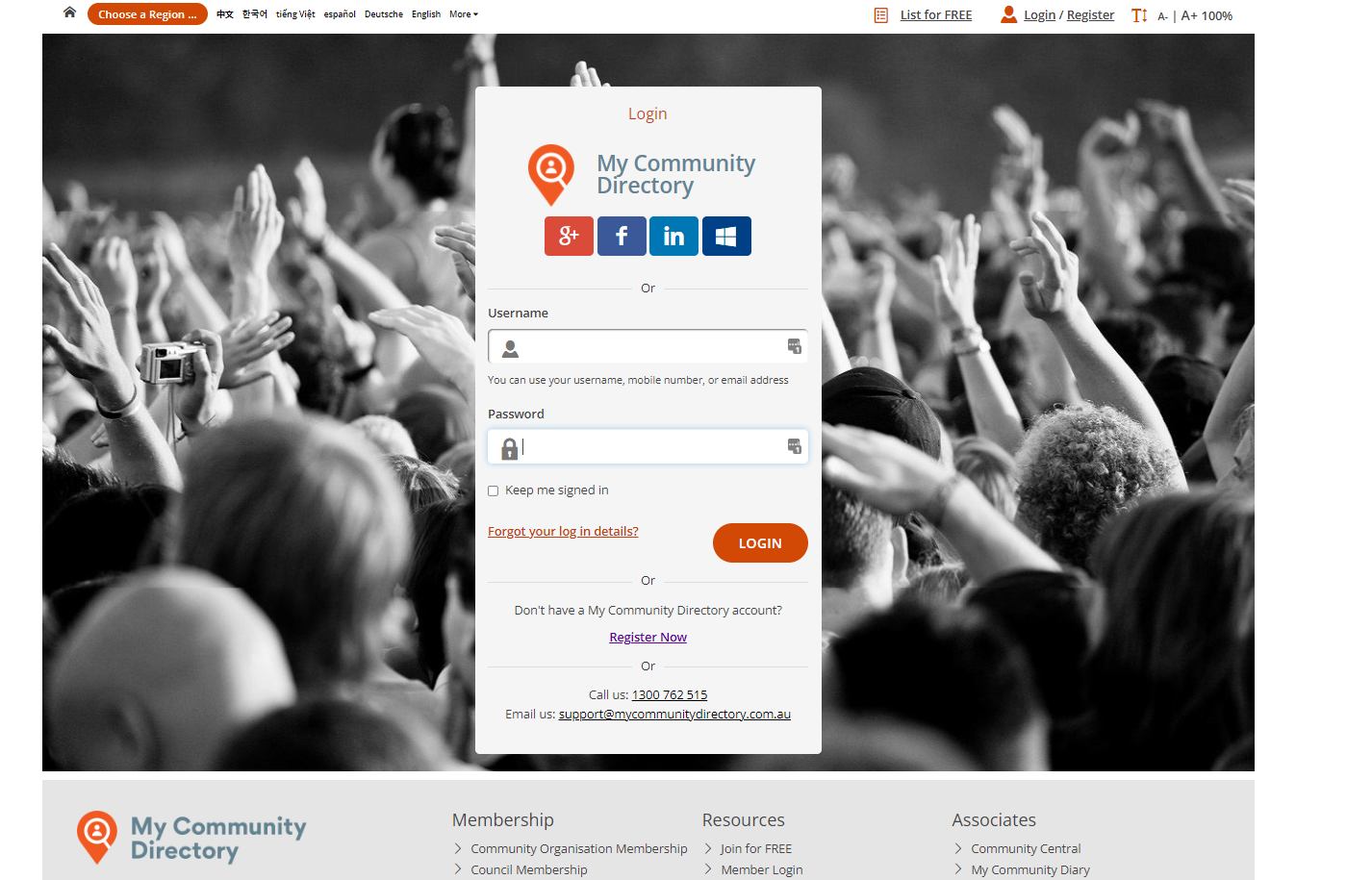Open Forgot your log in details link
The width and height of the screenshot is (1372, 880).
tap(563, 531)
